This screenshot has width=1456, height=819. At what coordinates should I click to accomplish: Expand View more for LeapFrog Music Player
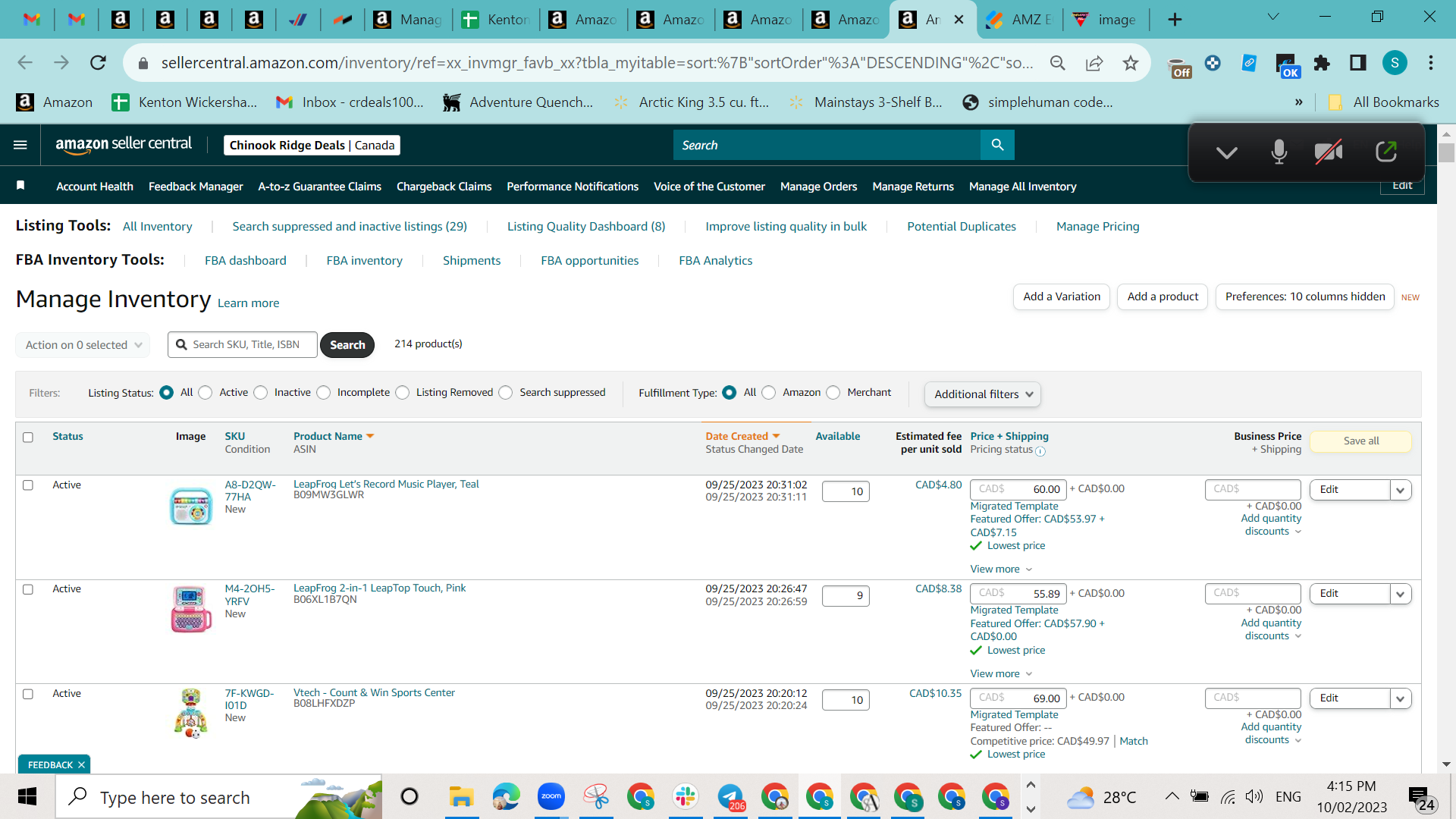pos(1001,570)
